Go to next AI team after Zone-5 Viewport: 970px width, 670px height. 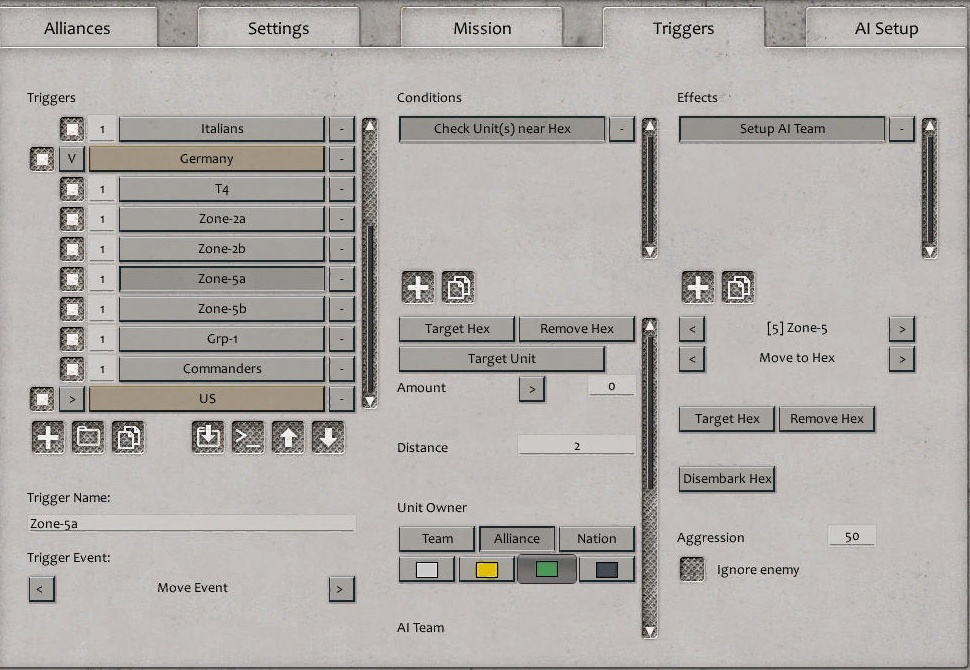tap(902, 329)
